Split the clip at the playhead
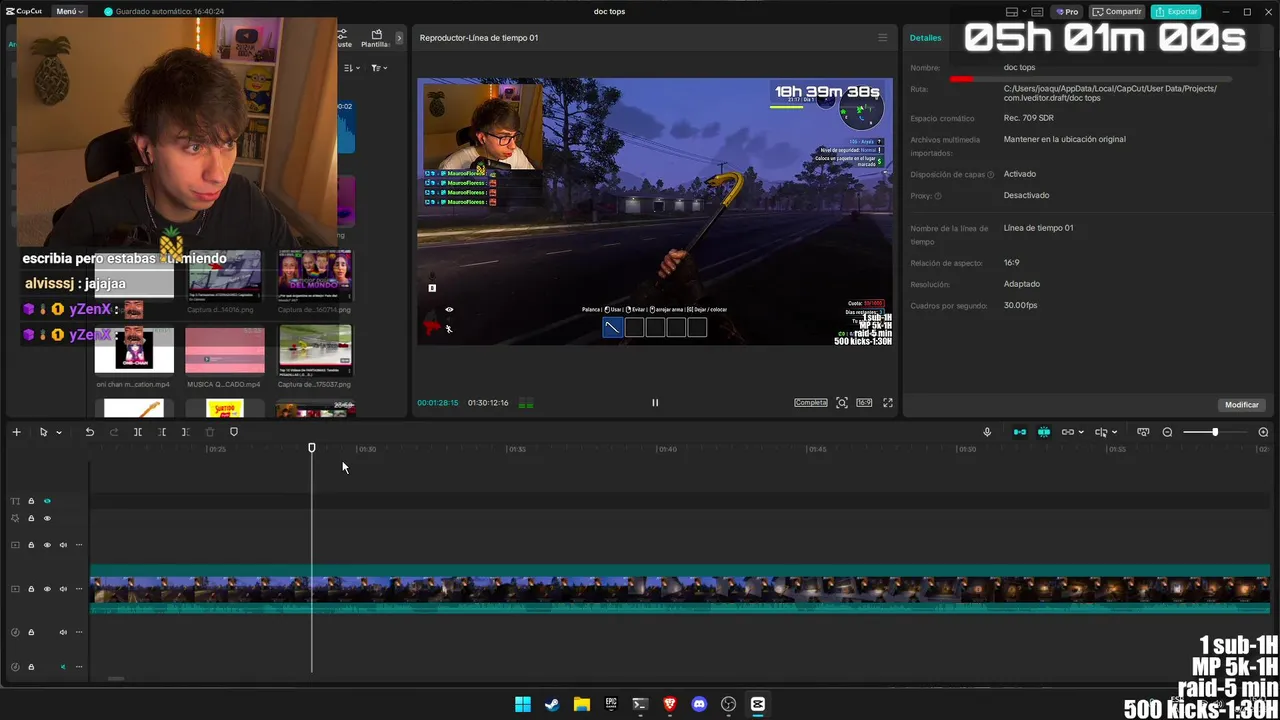This screenshot has height=720, width=1280. (x=138, y=432)
